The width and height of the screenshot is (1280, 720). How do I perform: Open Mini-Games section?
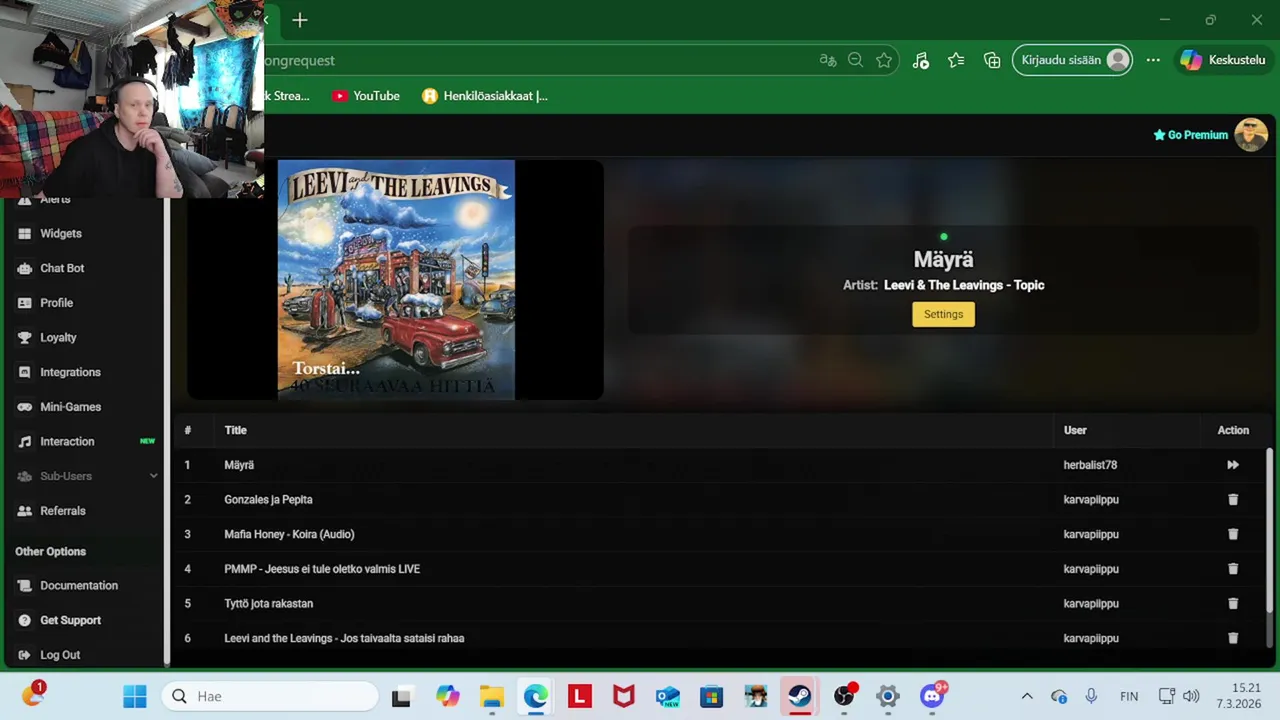(70, 407)
